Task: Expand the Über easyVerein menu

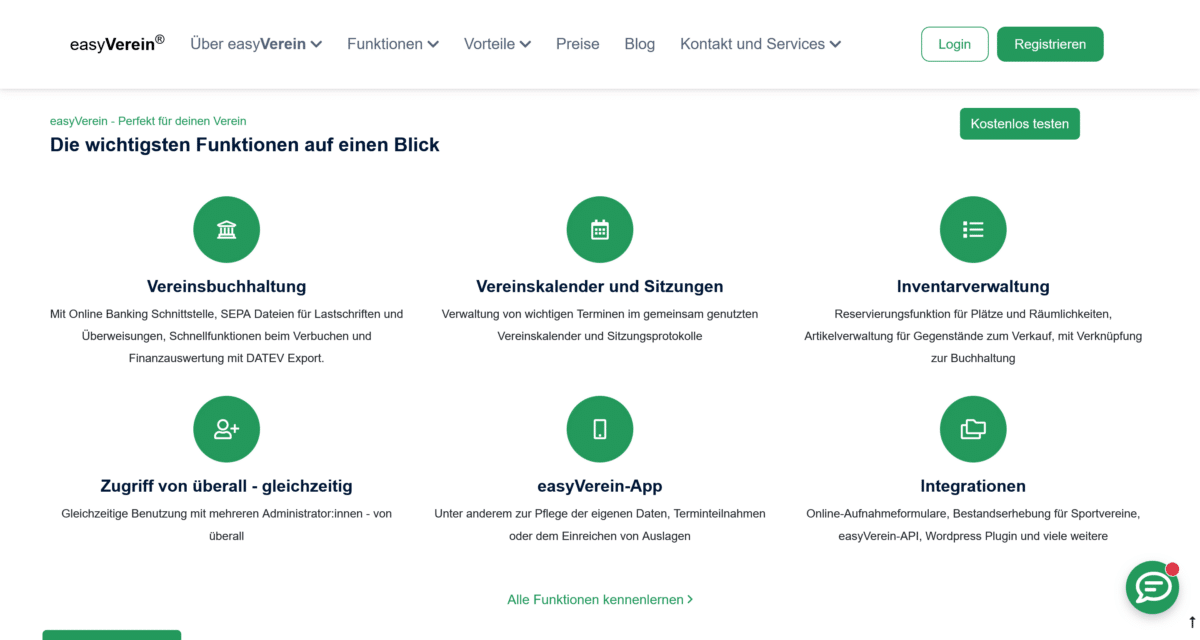Action: (x=256, y=44)
